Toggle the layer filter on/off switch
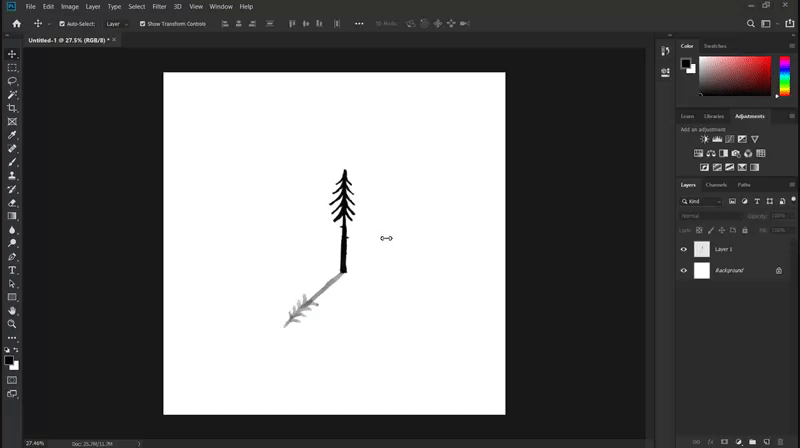The image size is (800, 448). tap(793, 200)
